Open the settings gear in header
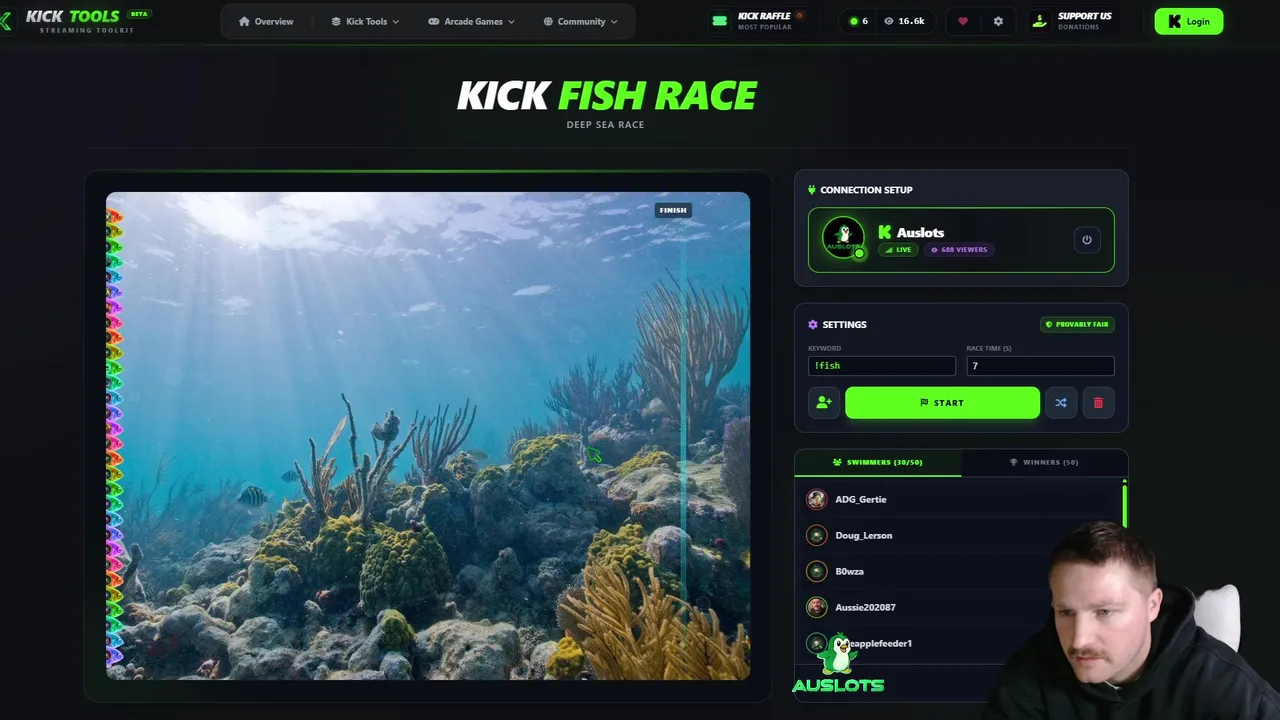1280x720 pixels. pos(998,21)
